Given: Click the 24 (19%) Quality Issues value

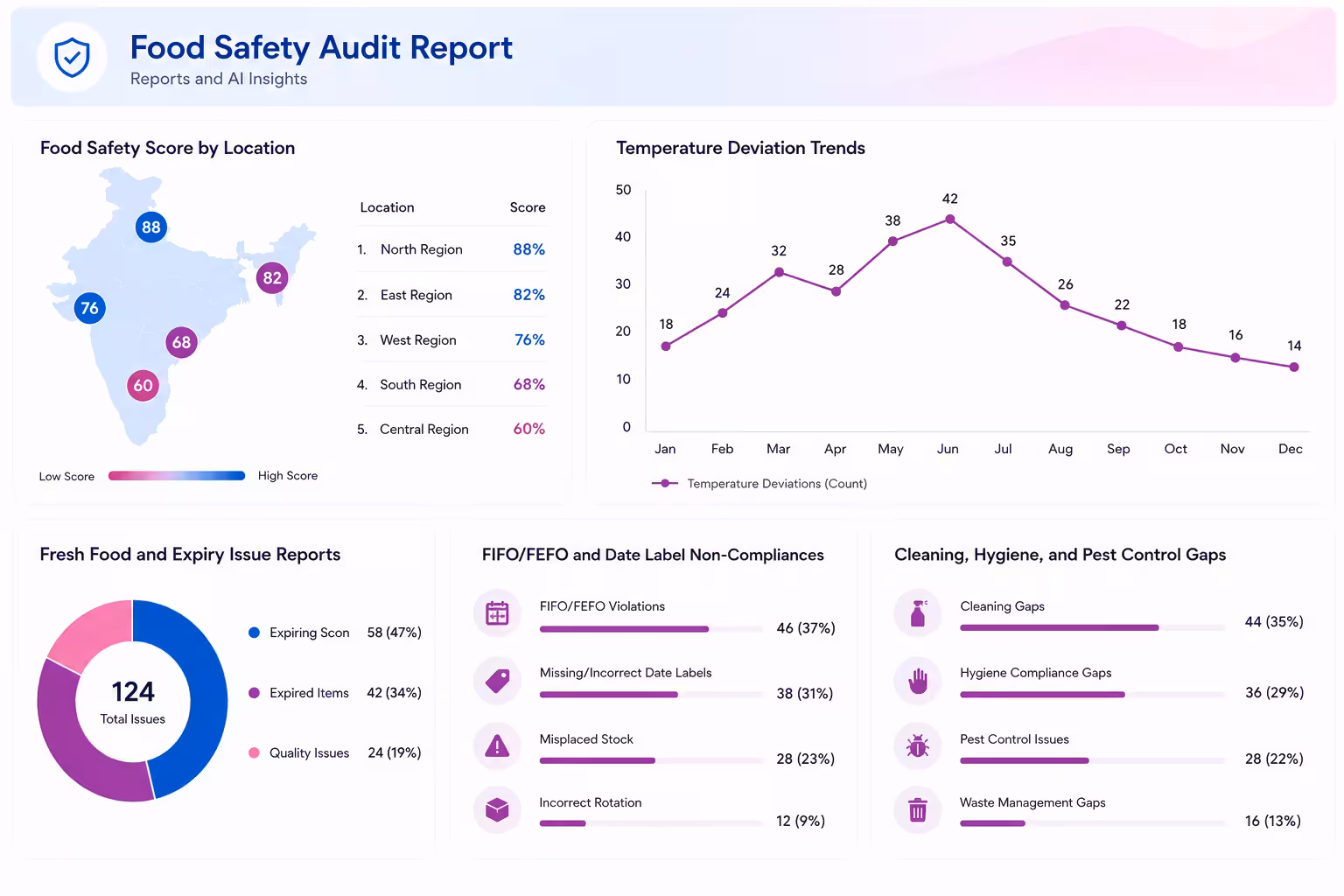Looking at the screenshot, I should 394,752.
